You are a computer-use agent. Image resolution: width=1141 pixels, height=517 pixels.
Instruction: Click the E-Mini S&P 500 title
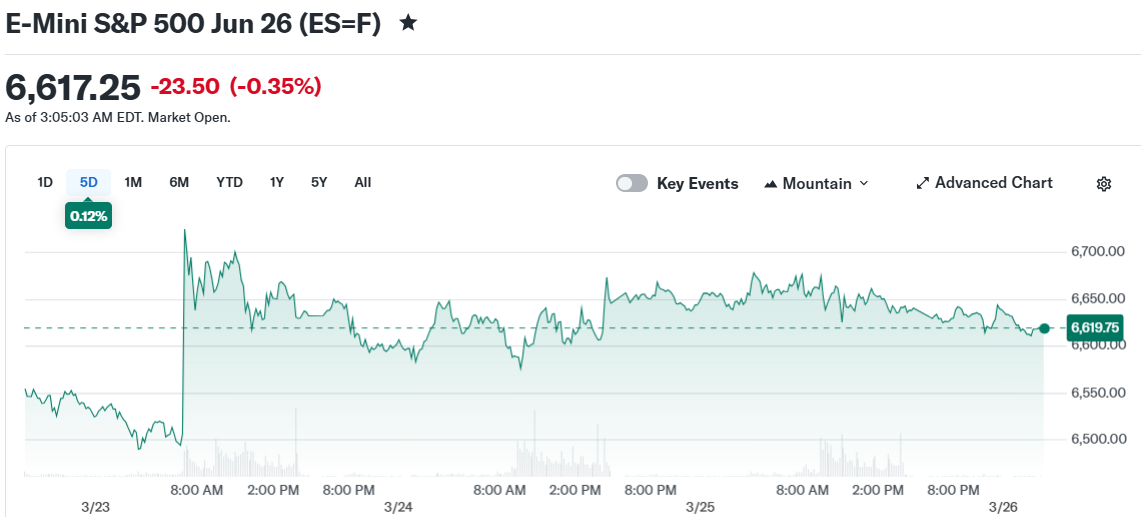[x=193, y=23]
